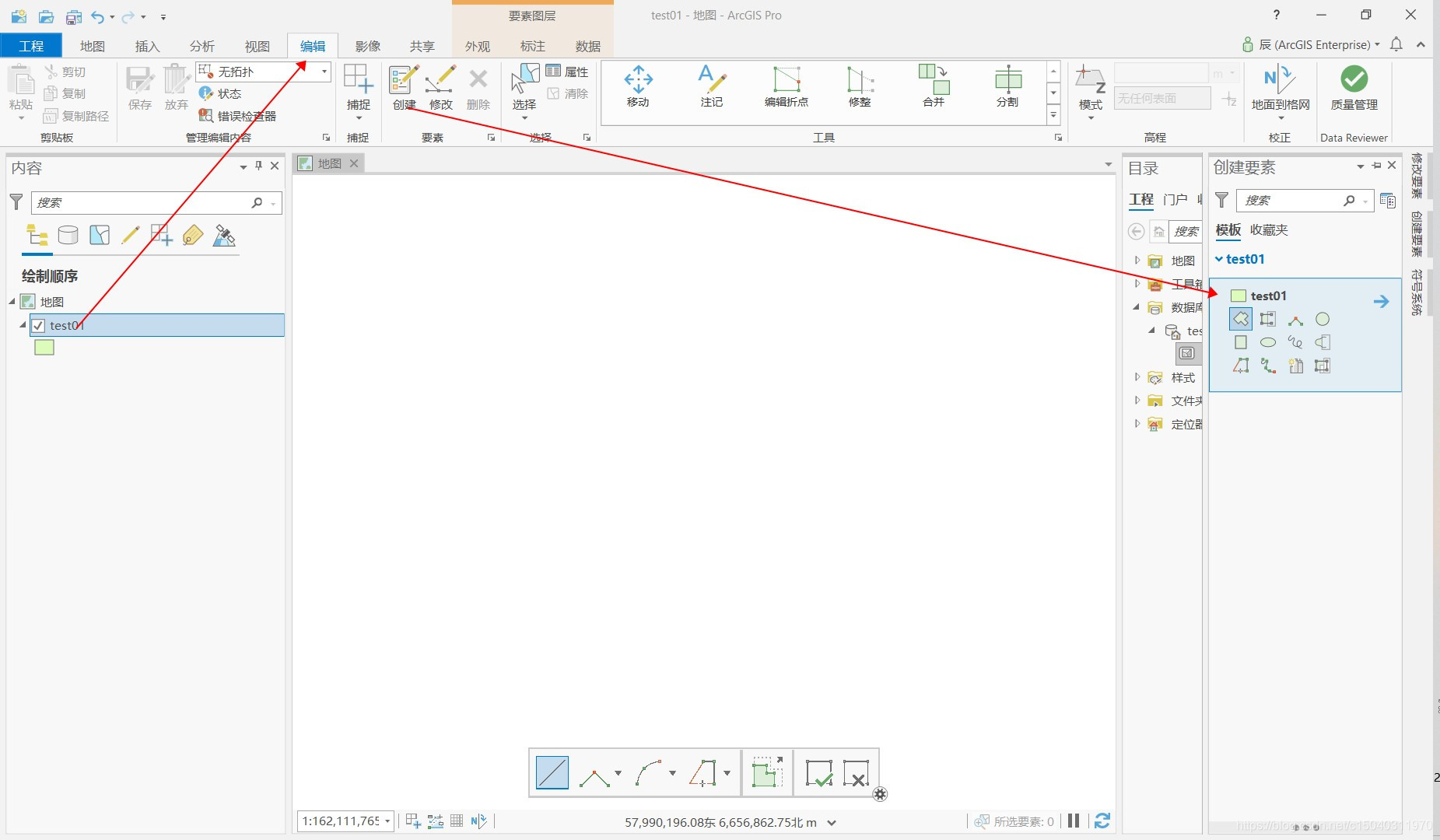The image size is (1440, 840).
Task: Open the 修改要素 side tab
Action: [x=1417, y=176]
